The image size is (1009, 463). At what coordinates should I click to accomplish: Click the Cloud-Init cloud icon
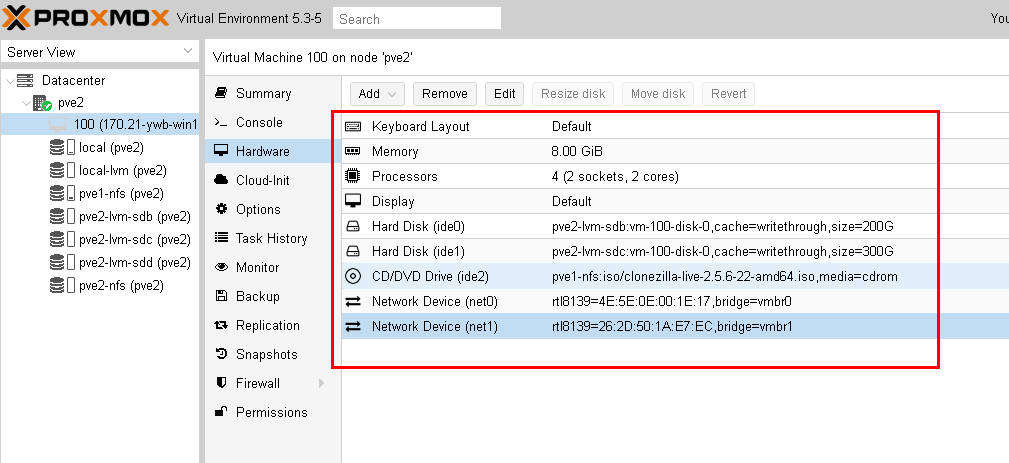(222, 180)
